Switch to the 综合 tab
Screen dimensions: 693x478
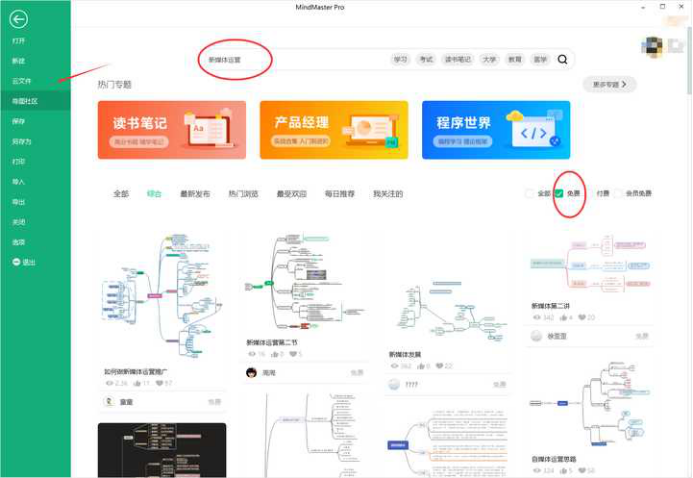pos(154,193)
